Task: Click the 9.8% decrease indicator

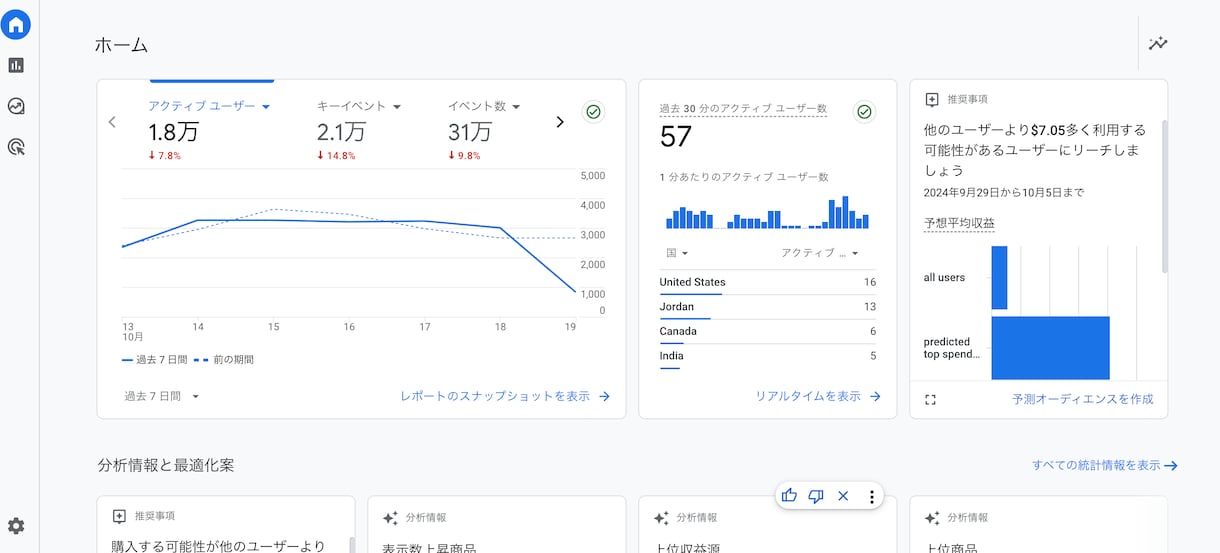Action: coord(464,156)
